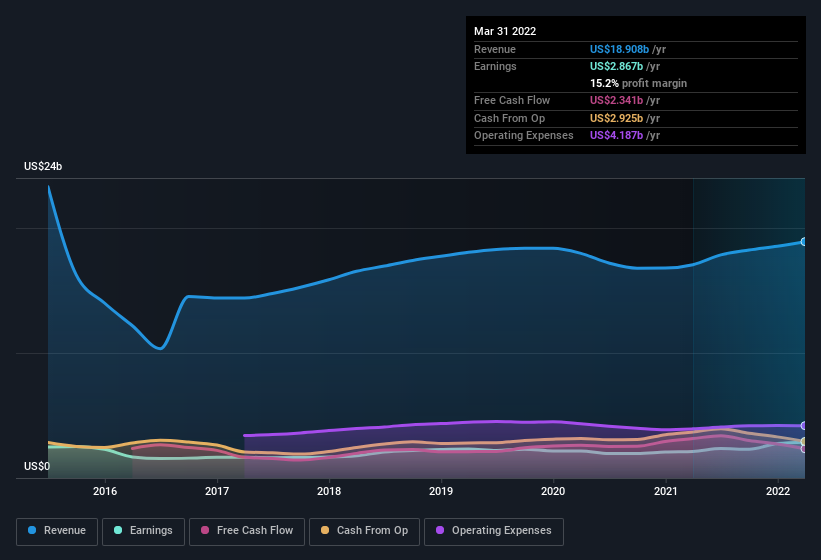
Task: Toggle the Cash From Op legend button
Action: coord(364,531)
